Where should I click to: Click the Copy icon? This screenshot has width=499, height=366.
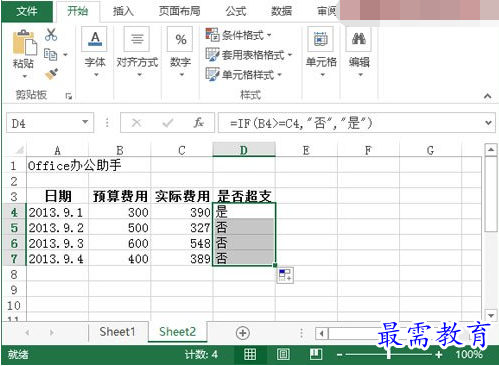pos(51,54)
